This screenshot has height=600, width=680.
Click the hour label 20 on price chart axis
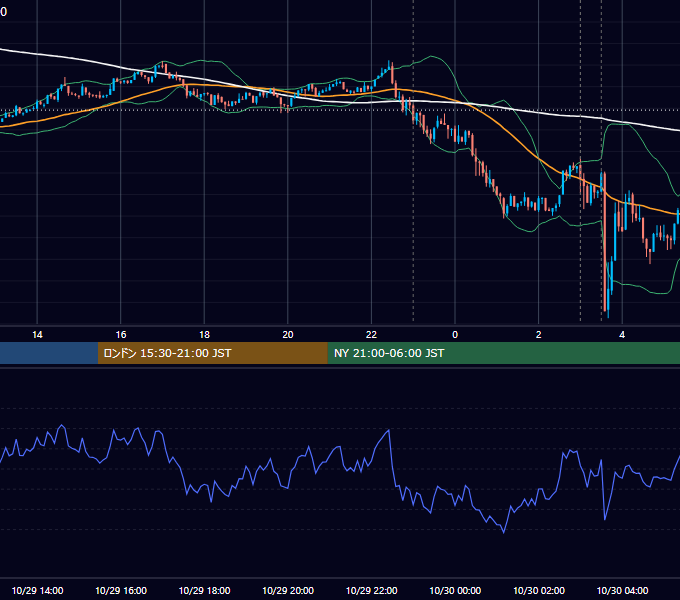coord(288,335)
